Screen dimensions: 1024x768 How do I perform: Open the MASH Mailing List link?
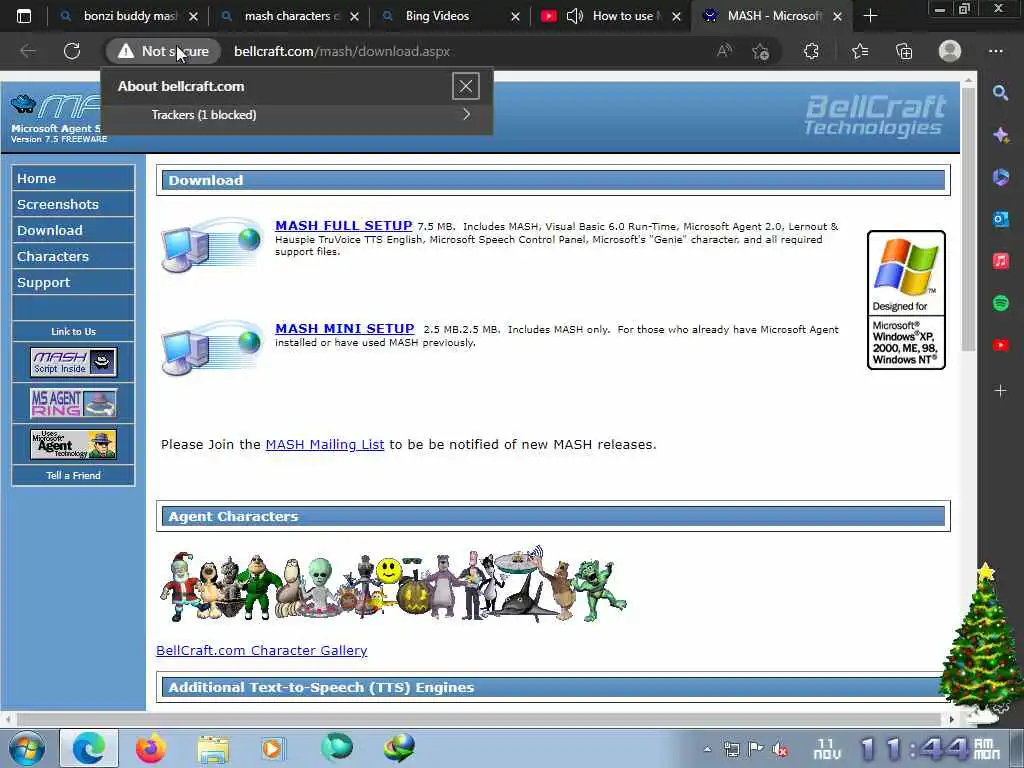point(325,445)
